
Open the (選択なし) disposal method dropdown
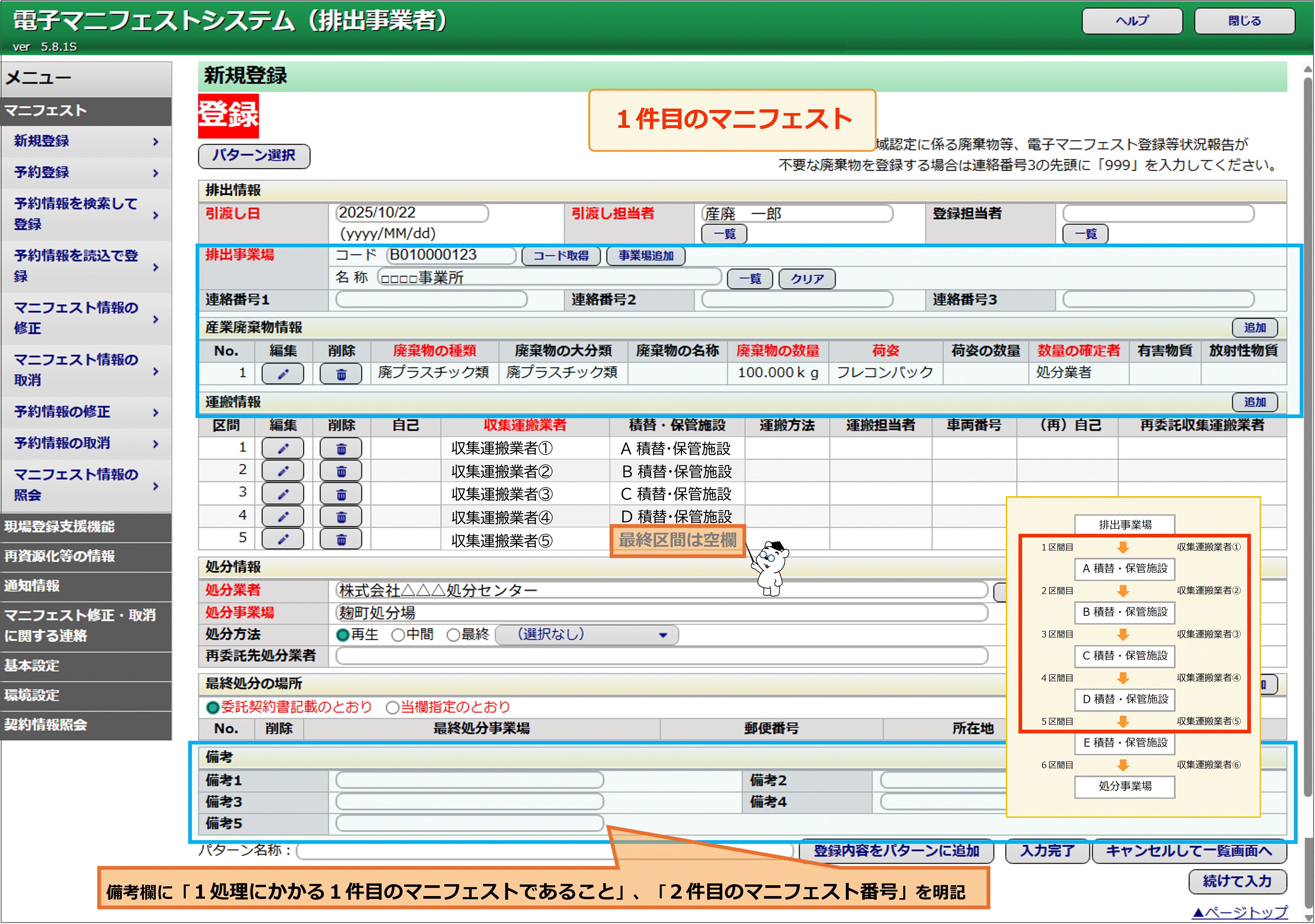coord(586,635)
